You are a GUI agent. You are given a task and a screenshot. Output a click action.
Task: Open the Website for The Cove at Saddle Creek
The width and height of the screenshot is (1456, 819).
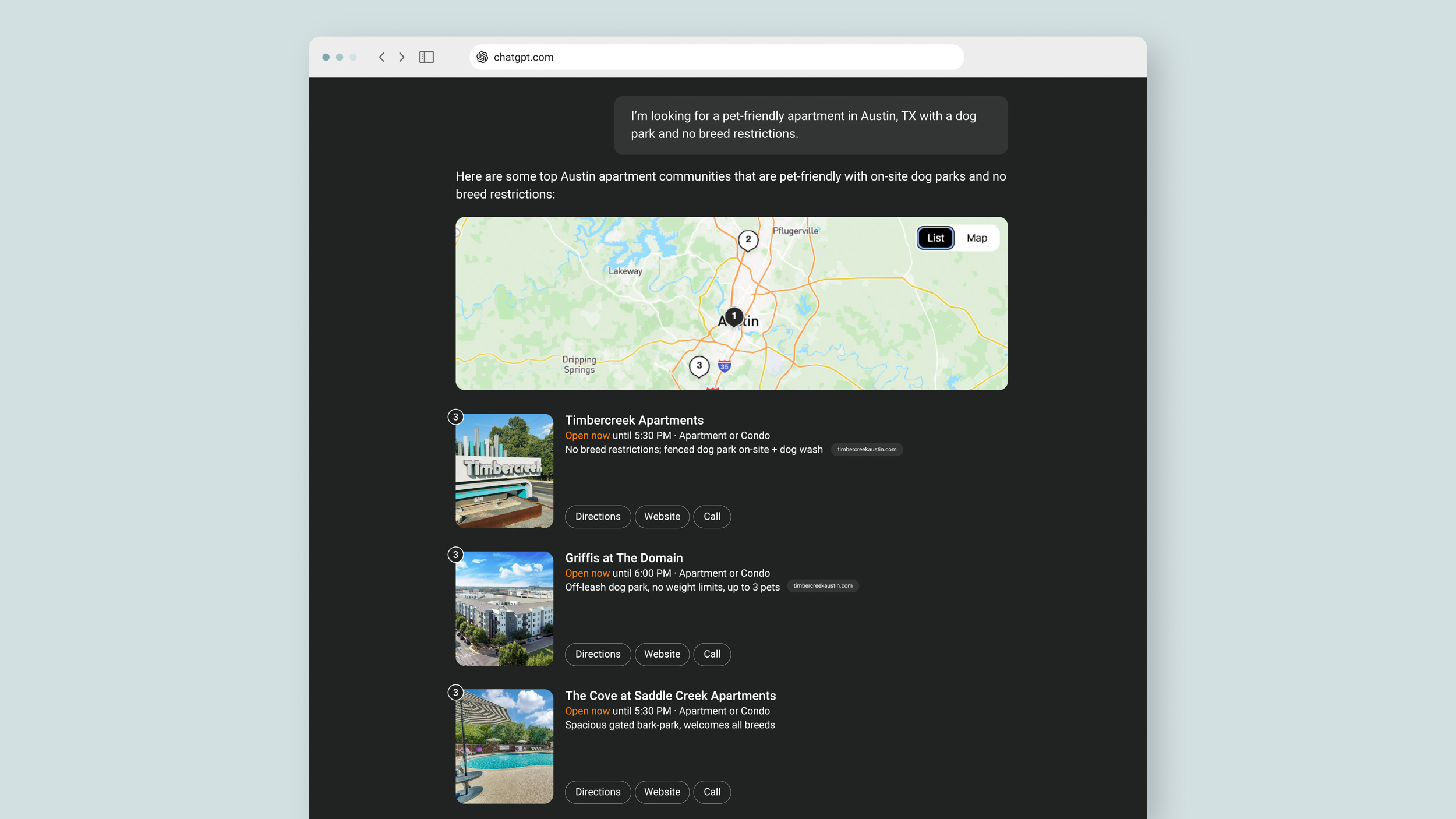point(662,792)
